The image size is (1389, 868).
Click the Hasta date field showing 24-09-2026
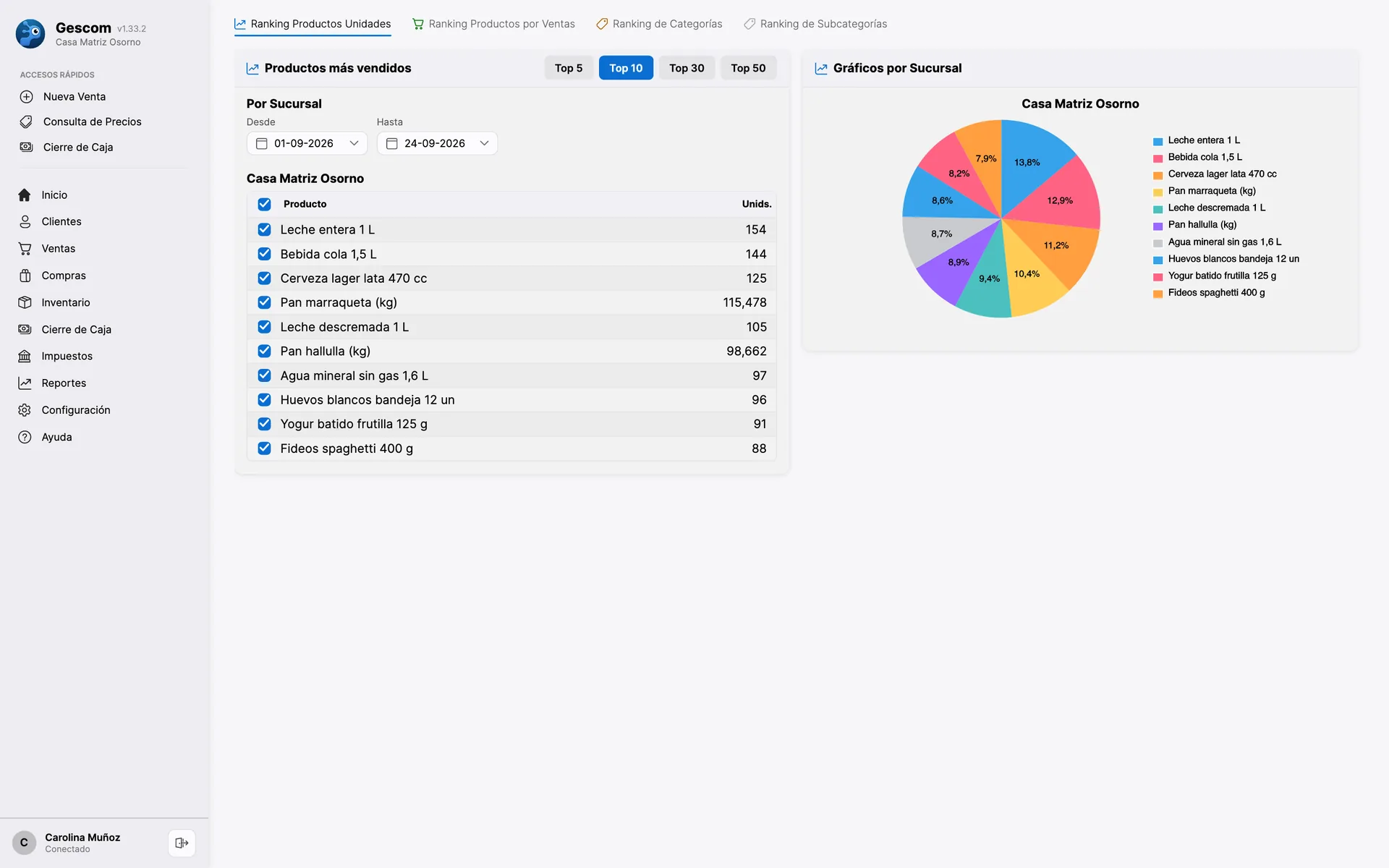(x=437, y=143)
